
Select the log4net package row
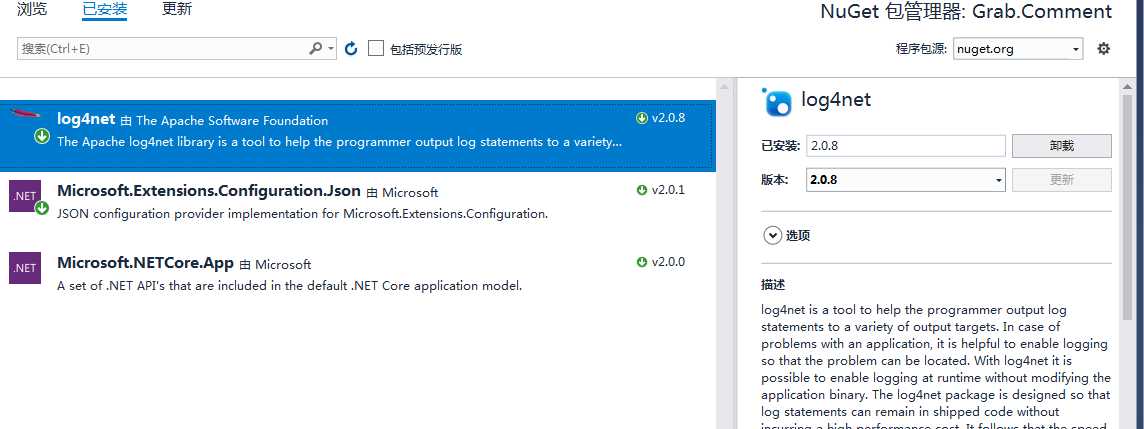(x=358, y=136)
